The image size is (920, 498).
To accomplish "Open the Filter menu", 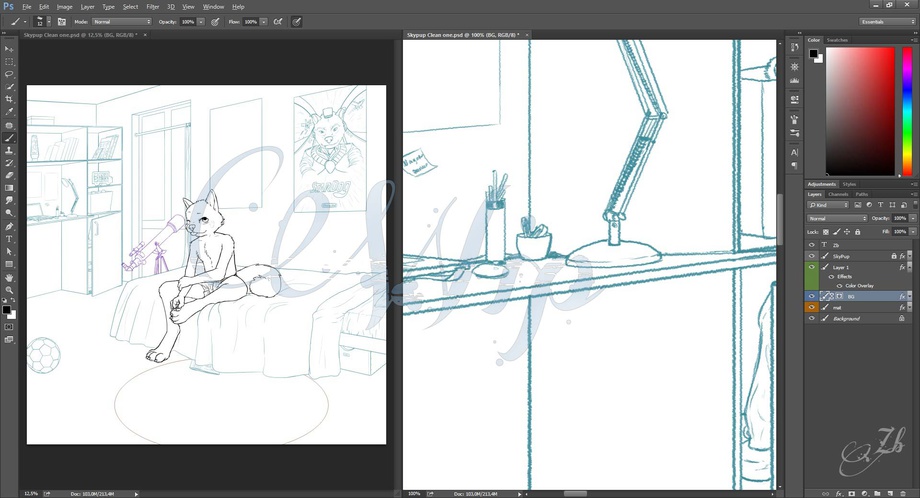I will [150, 6].
